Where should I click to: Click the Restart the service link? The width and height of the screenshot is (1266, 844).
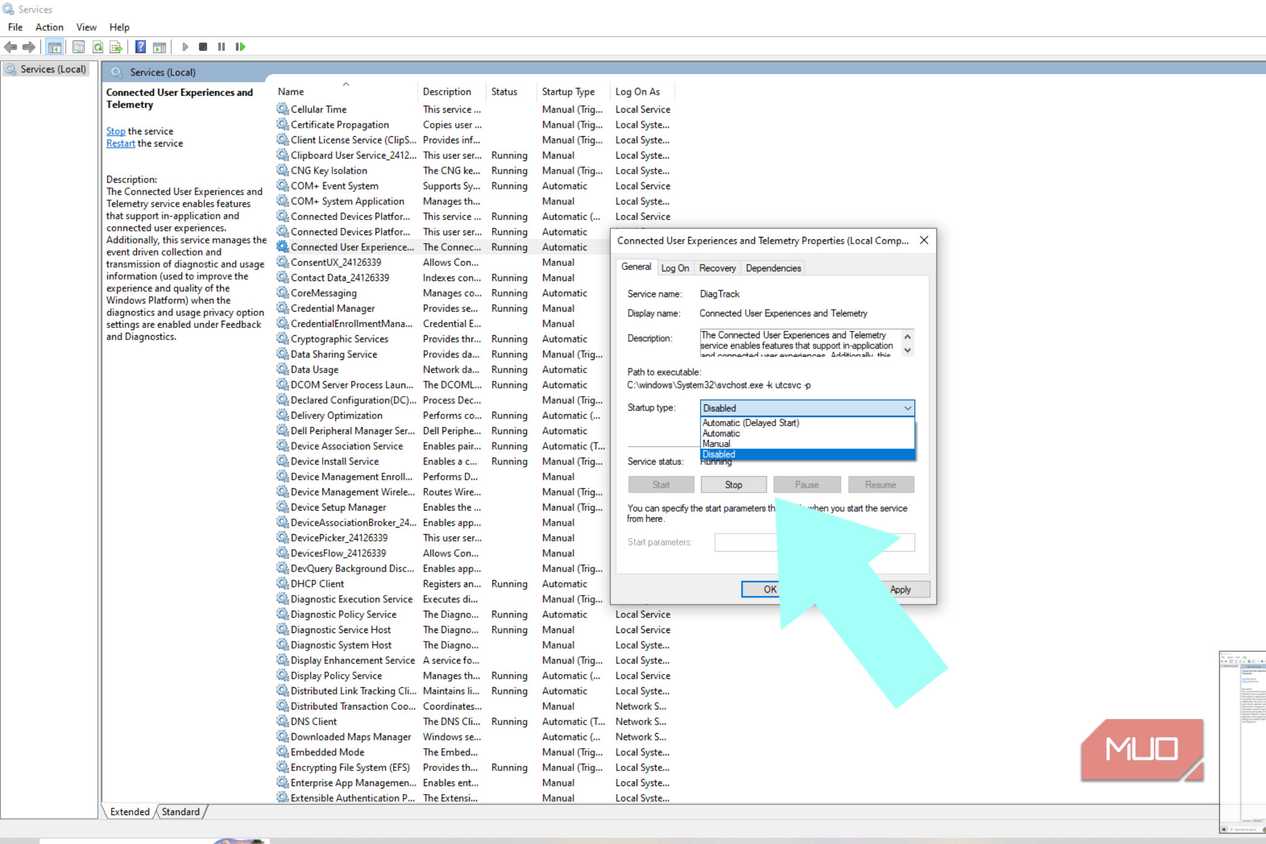click(x=121, y=143)
